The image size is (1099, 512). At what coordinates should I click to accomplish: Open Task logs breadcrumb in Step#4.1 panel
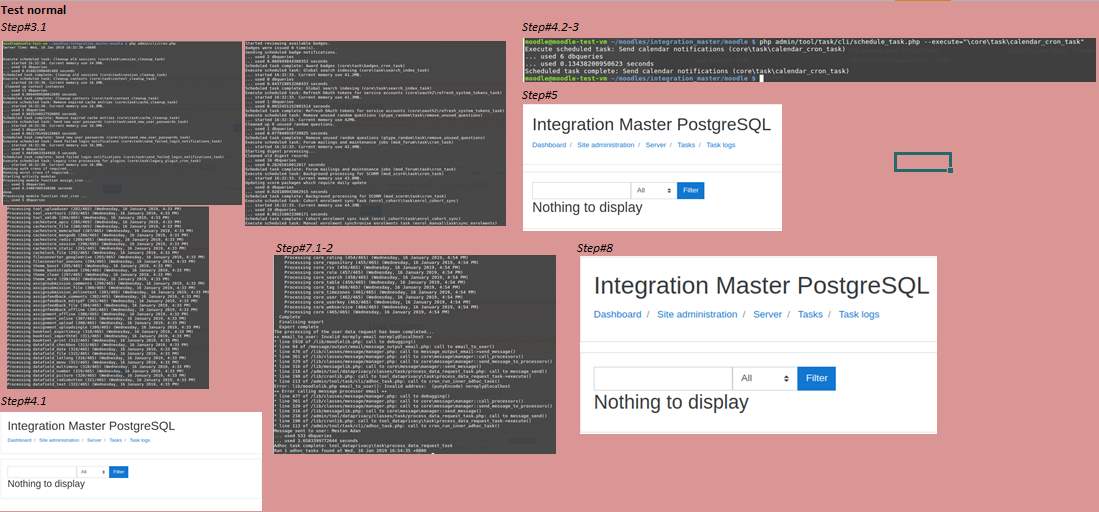tap(139, 440)
